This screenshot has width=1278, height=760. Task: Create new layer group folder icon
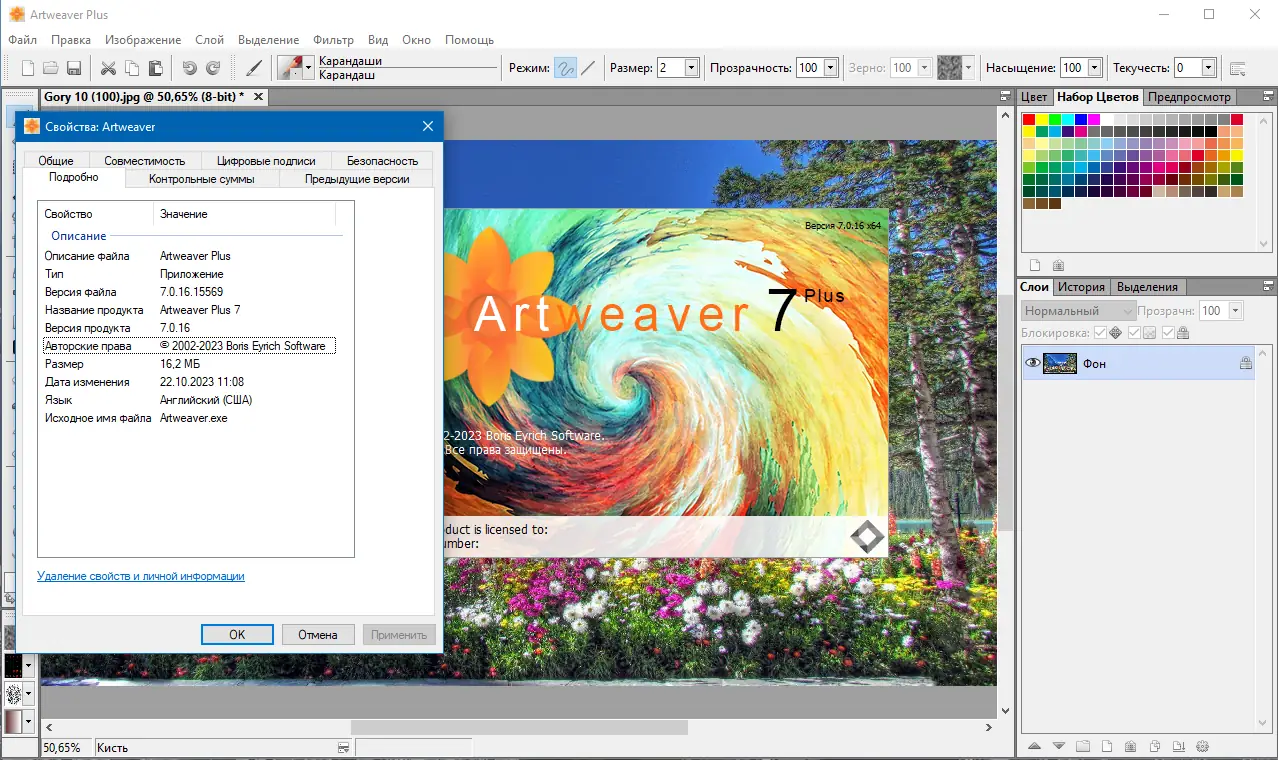coord(1083,746)
